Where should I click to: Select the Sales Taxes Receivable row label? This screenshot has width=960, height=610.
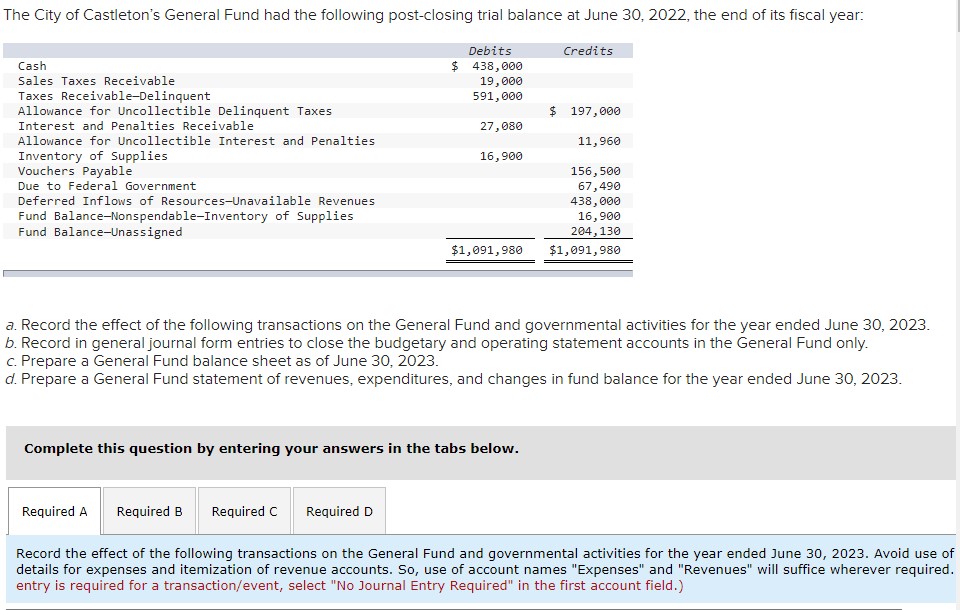(96, 81)
